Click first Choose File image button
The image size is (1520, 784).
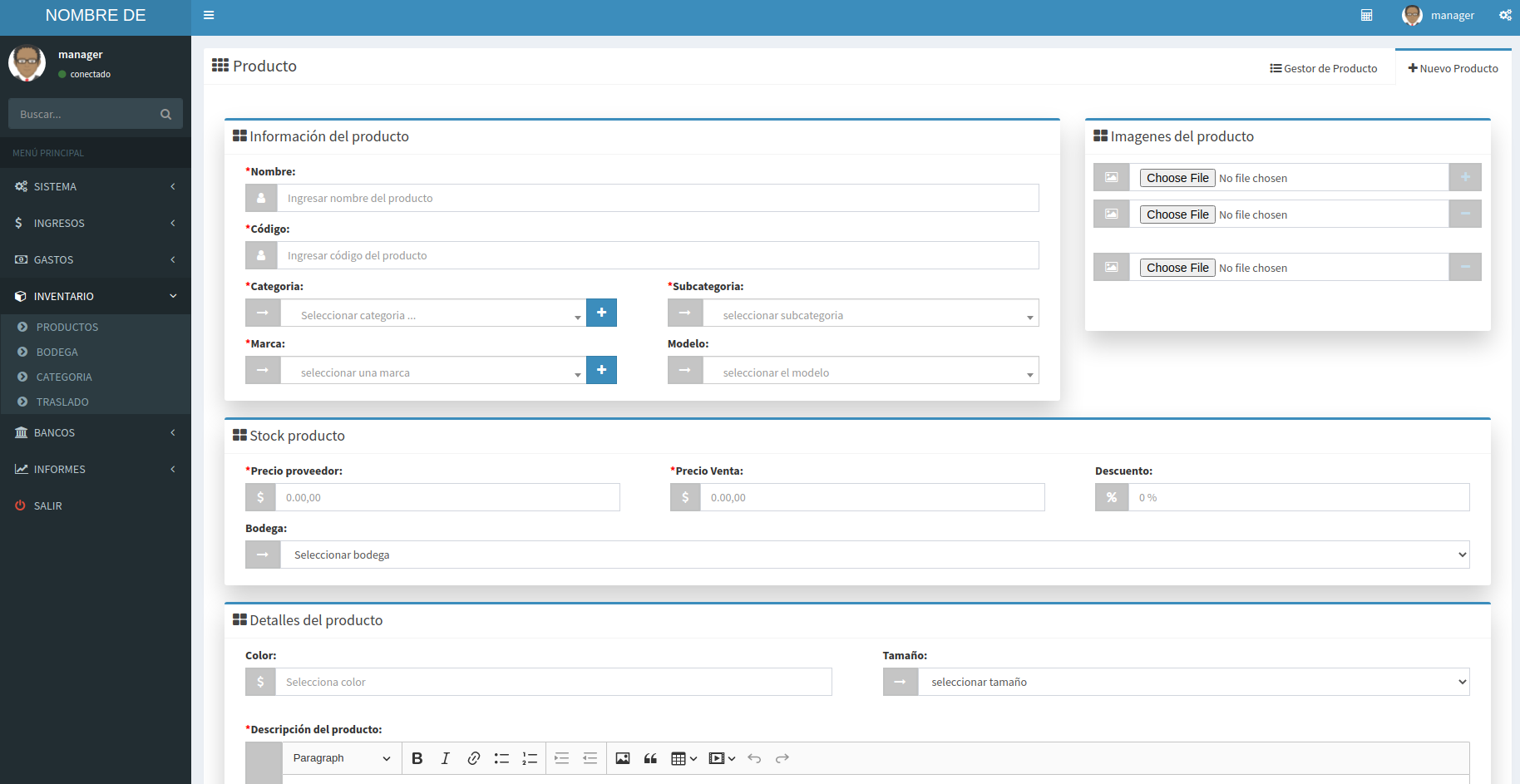1177,178
